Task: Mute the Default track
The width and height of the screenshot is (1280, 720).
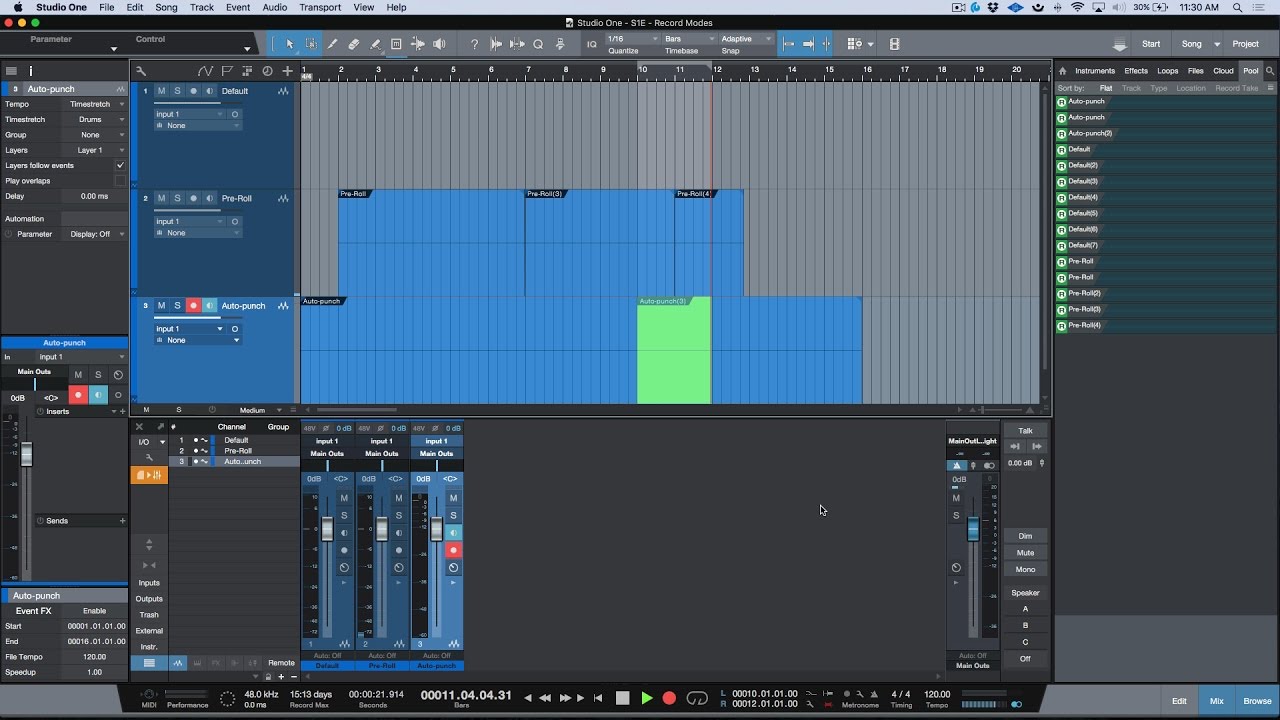Action: pos(161,91)
